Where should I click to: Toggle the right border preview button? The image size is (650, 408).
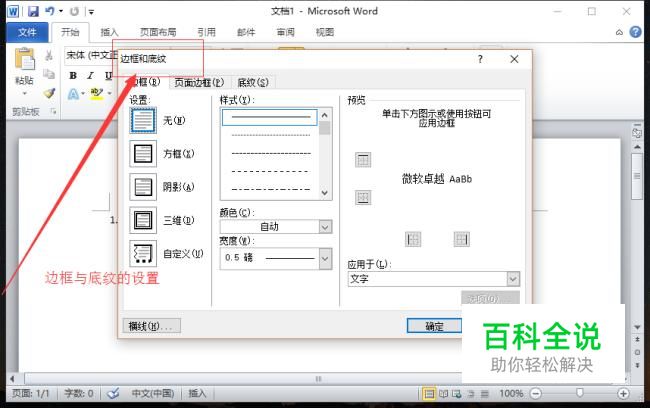(x=461, y=239)
